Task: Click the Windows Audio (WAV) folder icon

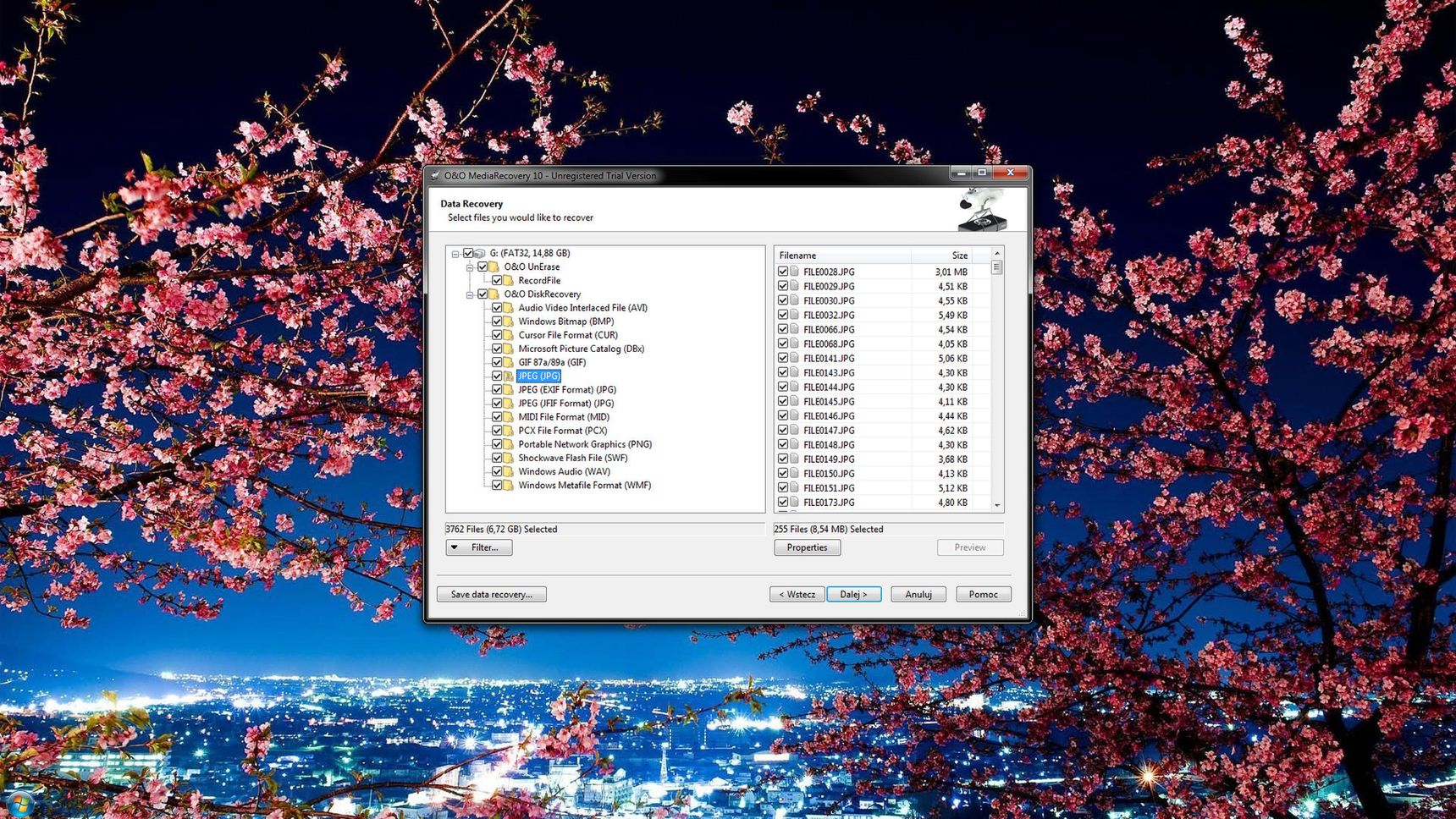Action: [509, 471]
